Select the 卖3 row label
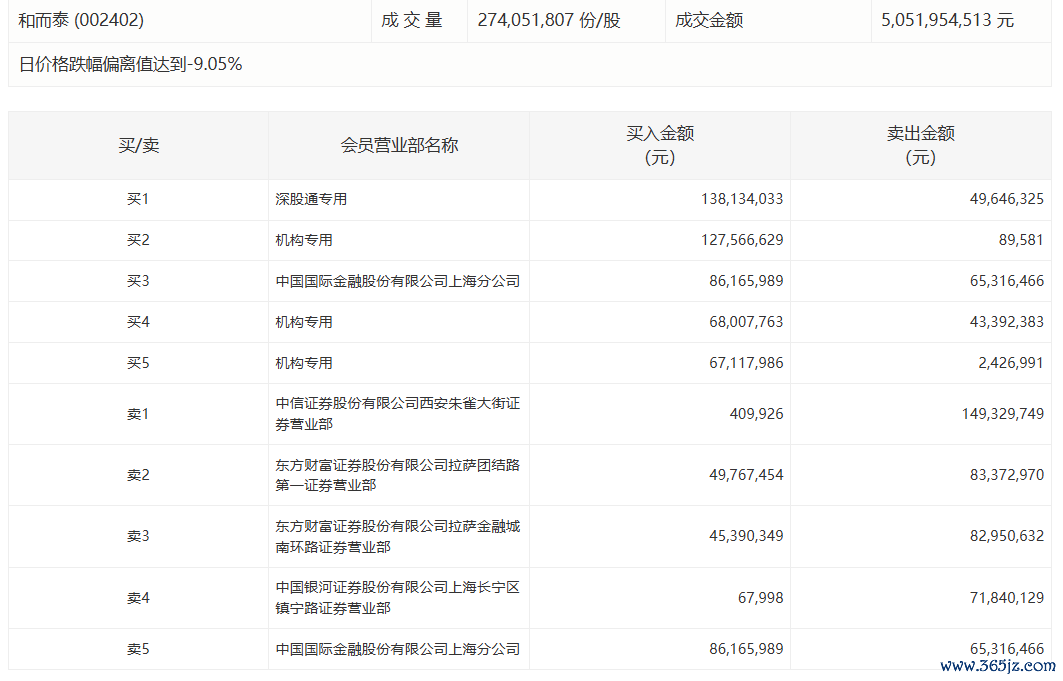 point(138,536)
